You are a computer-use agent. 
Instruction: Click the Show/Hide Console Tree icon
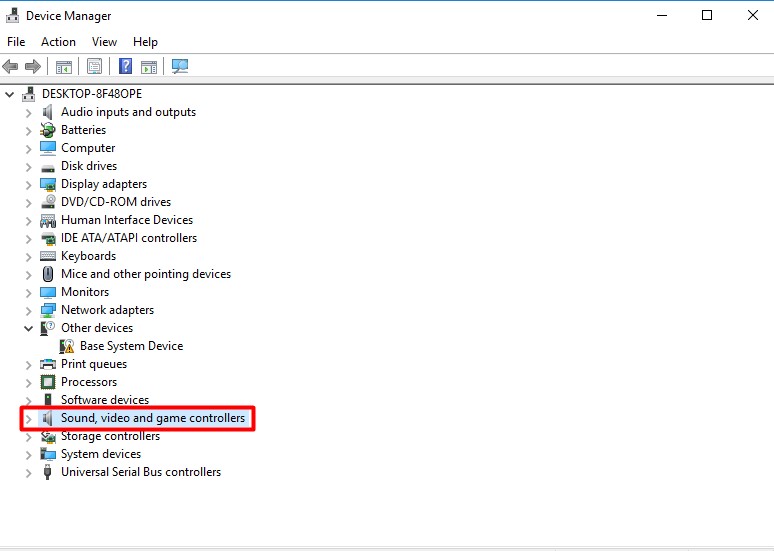coord(63,67)
